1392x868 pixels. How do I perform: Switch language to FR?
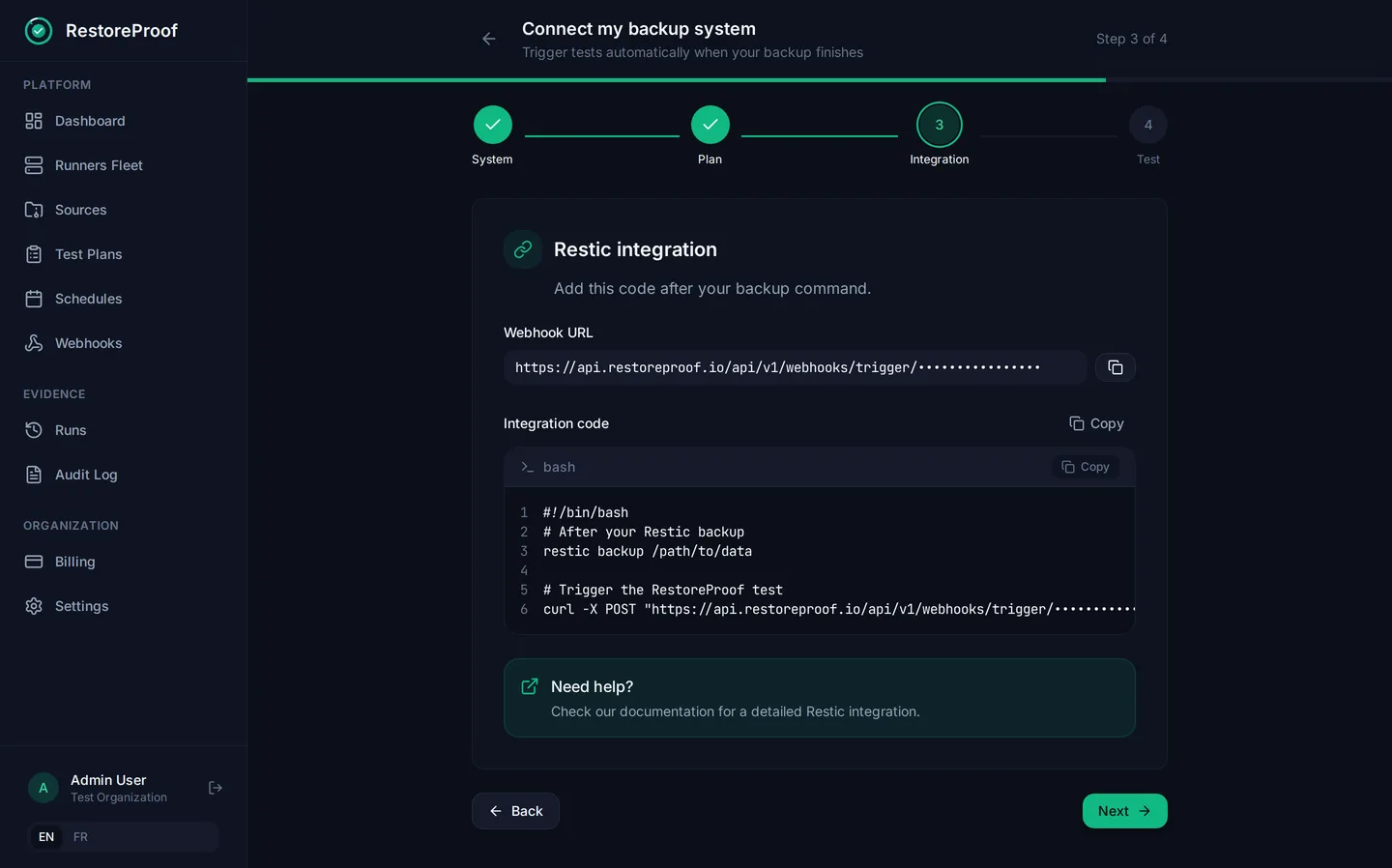[x=80, y=837]
